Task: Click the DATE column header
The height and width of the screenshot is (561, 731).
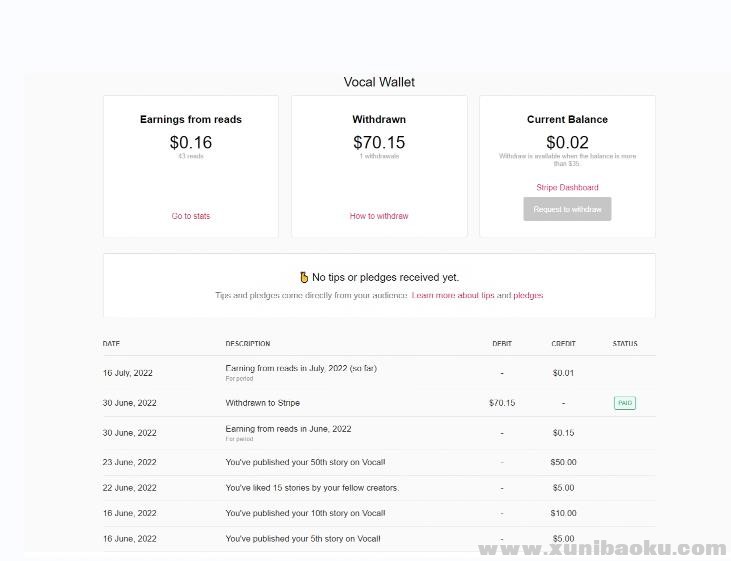Action: click(111, 344)
